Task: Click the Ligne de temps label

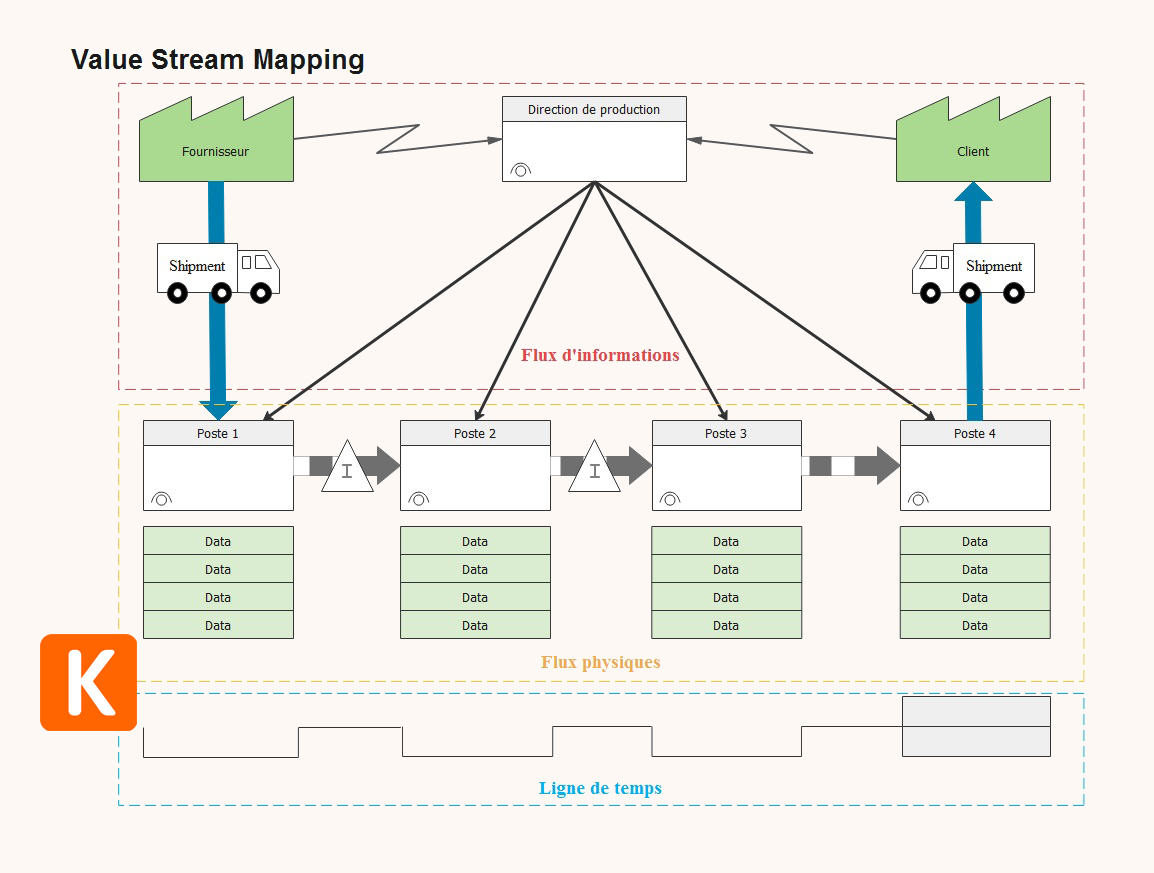Action: coord(601,788)
